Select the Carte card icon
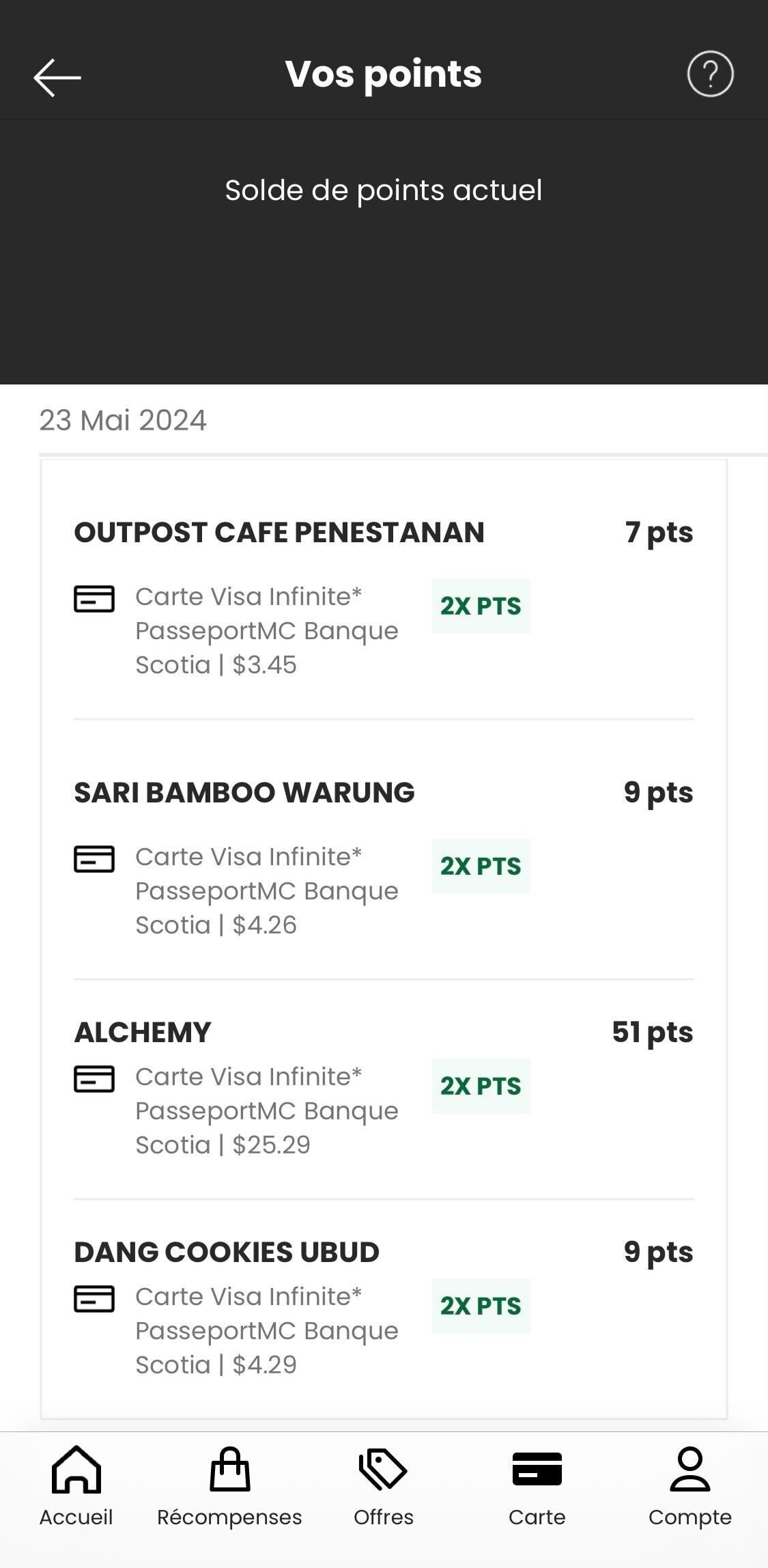The width and height of the screenshot is (768, 1568). [x=537, y=1470]
